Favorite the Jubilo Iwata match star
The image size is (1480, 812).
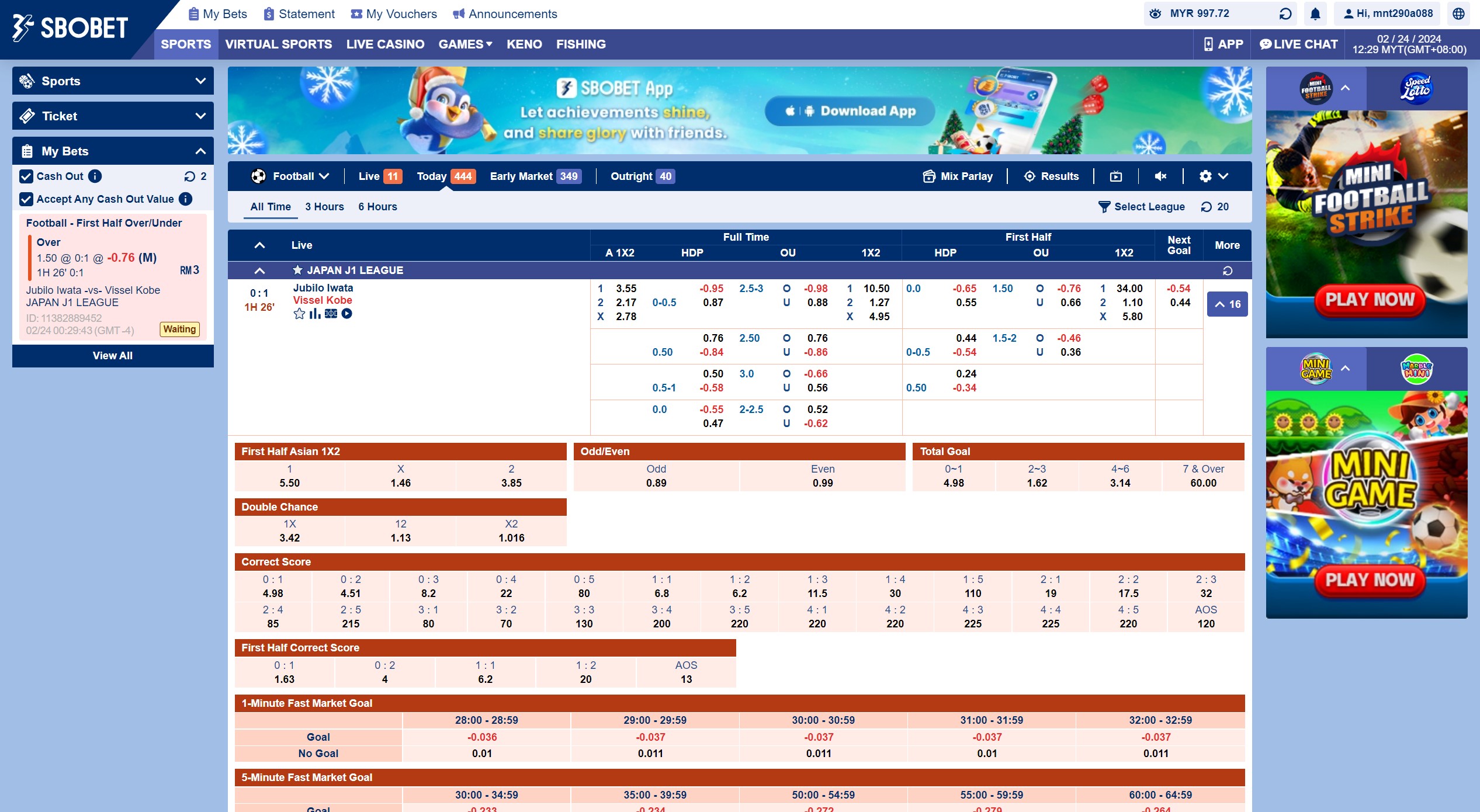[299, 314]
